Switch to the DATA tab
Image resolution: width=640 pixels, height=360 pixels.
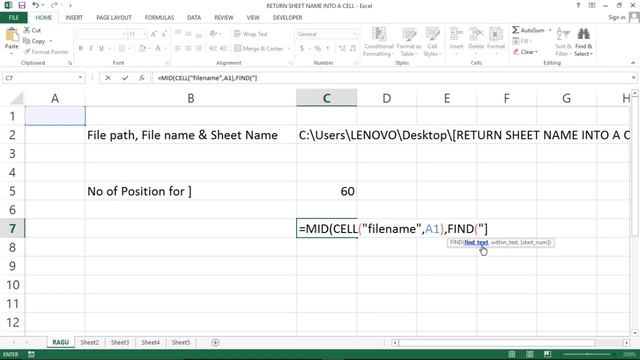194,18
